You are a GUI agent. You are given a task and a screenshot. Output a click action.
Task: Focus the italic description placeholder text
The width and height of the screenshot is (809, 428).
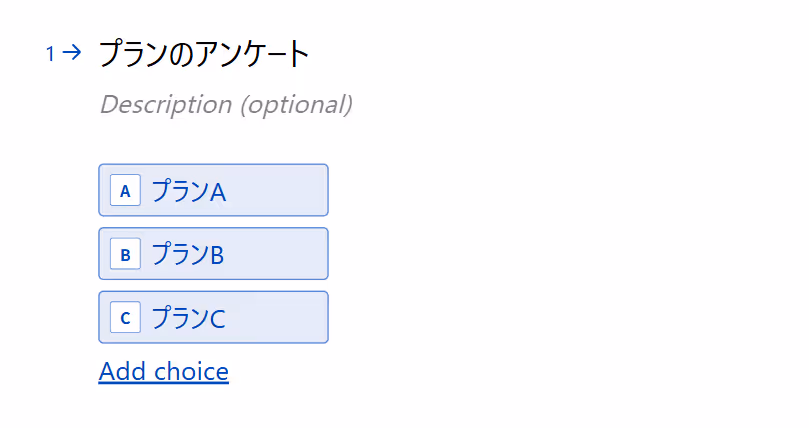coord(226,105)
